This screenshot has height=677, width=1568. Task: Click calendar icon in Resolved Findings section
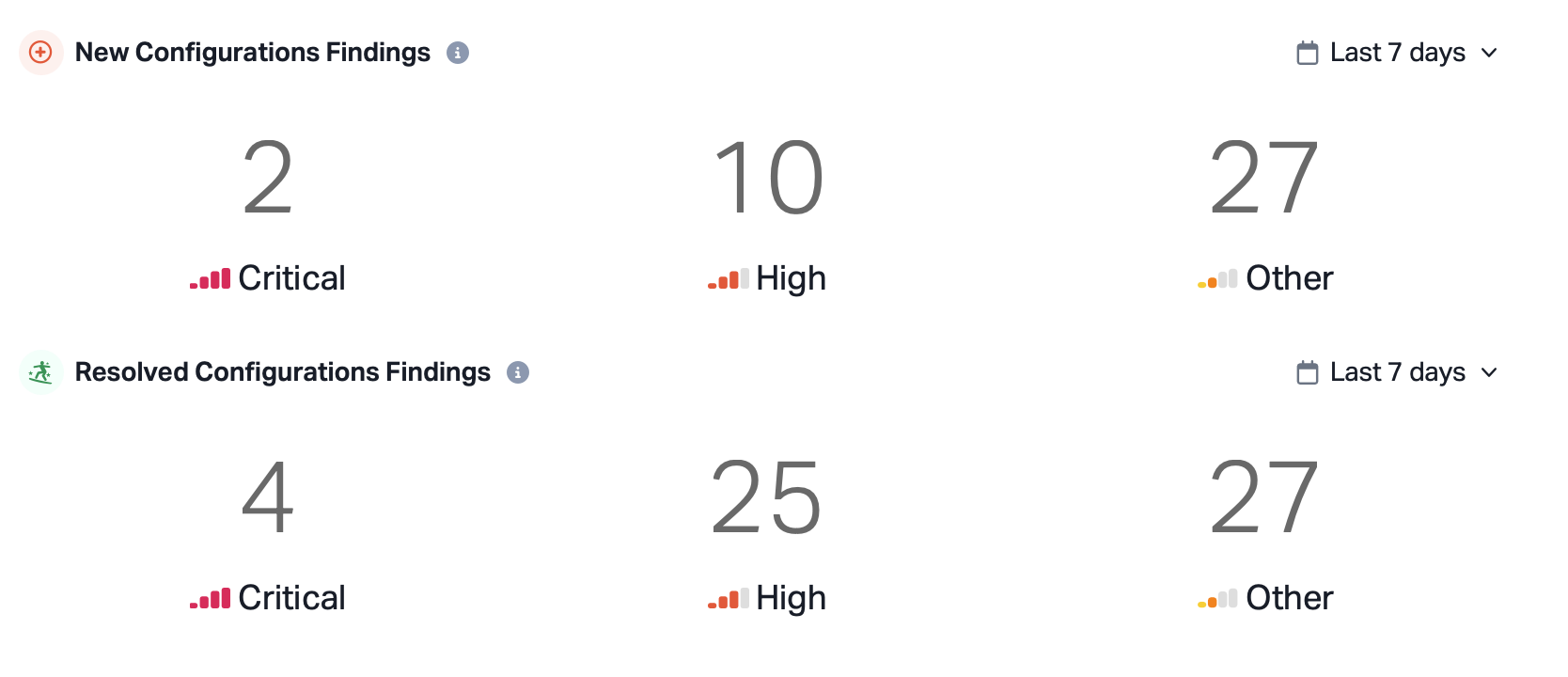[x=1307, y=372]
